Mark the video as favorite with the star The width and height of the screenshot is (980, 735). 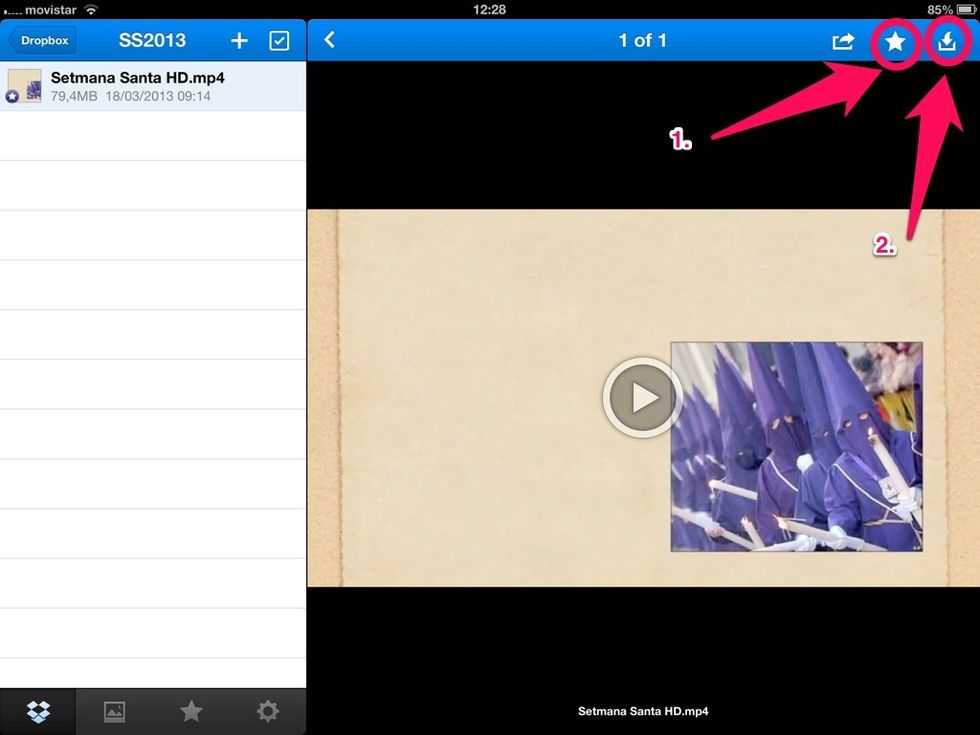click(896, 41)
